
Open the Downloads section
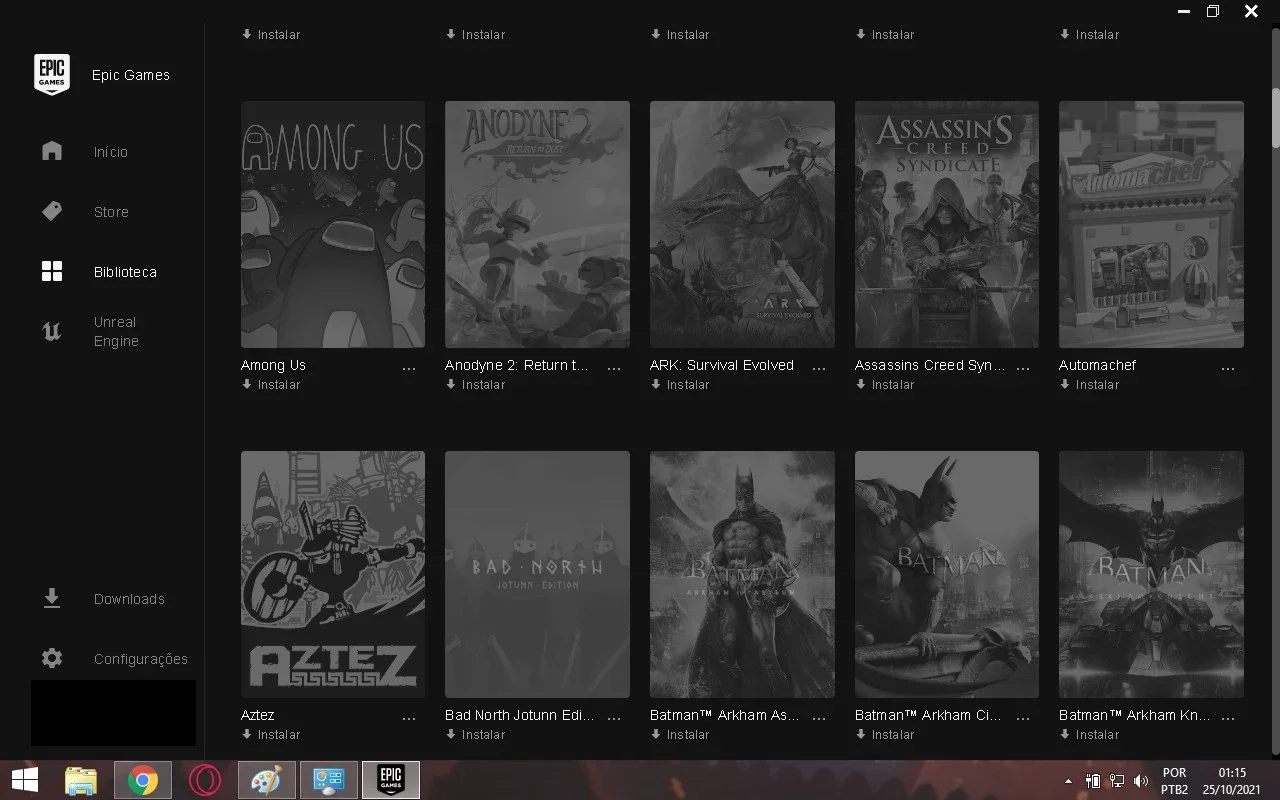pyautogui.click(x=103, y=599)
